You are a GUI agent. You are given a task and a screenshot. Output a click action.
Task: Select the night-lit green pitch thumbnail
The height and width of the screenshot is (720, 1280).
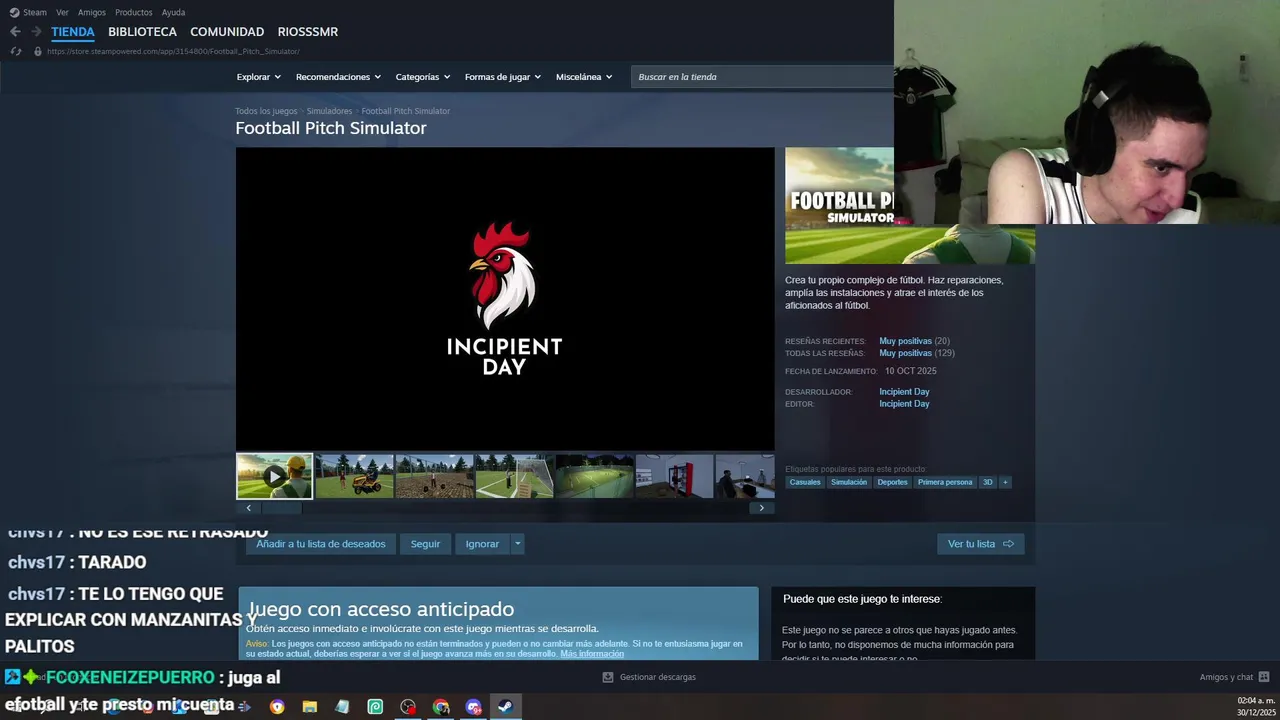[x=594, y=477]
